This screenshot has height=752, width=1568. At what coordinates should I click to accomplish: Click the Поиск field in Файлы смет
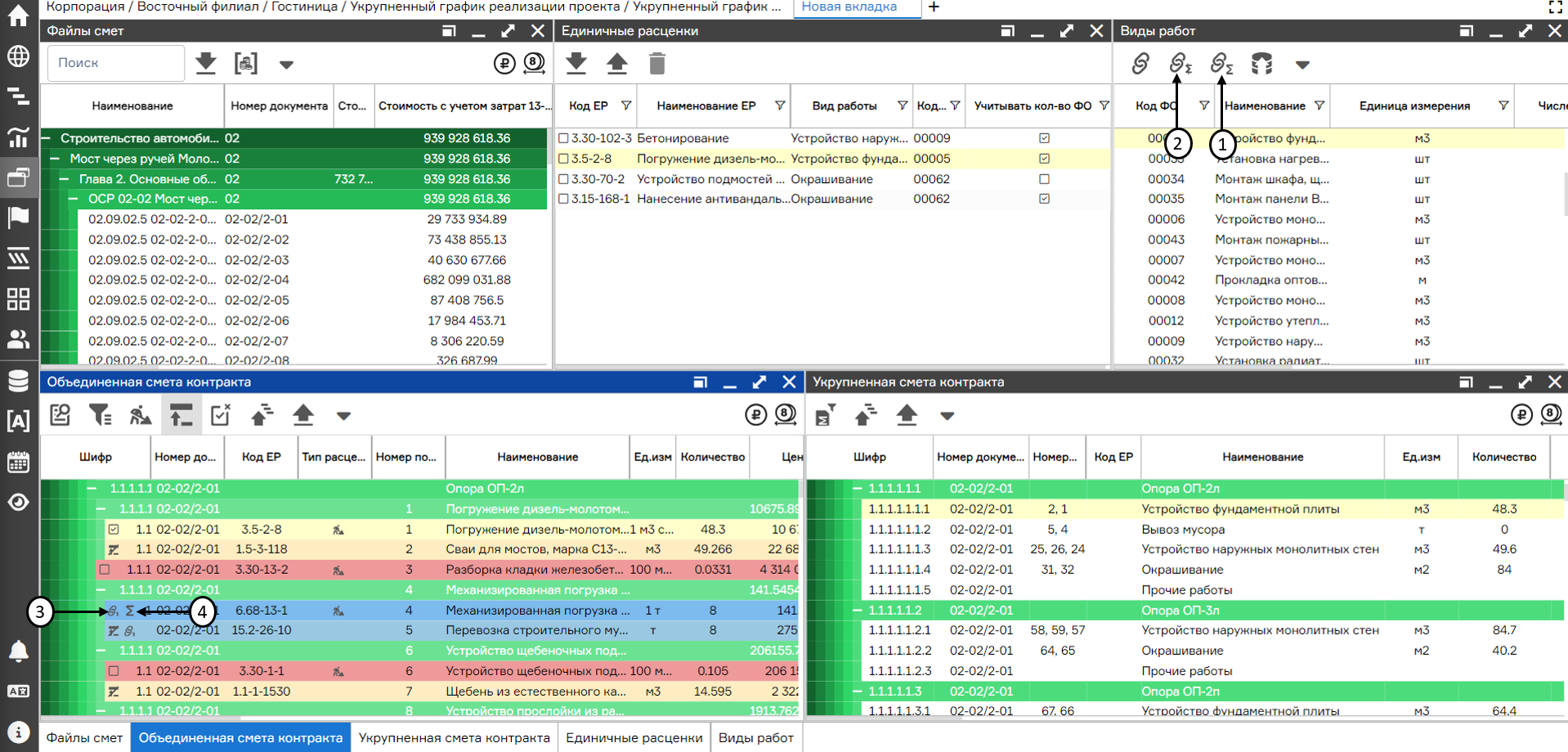pos(116,63)
